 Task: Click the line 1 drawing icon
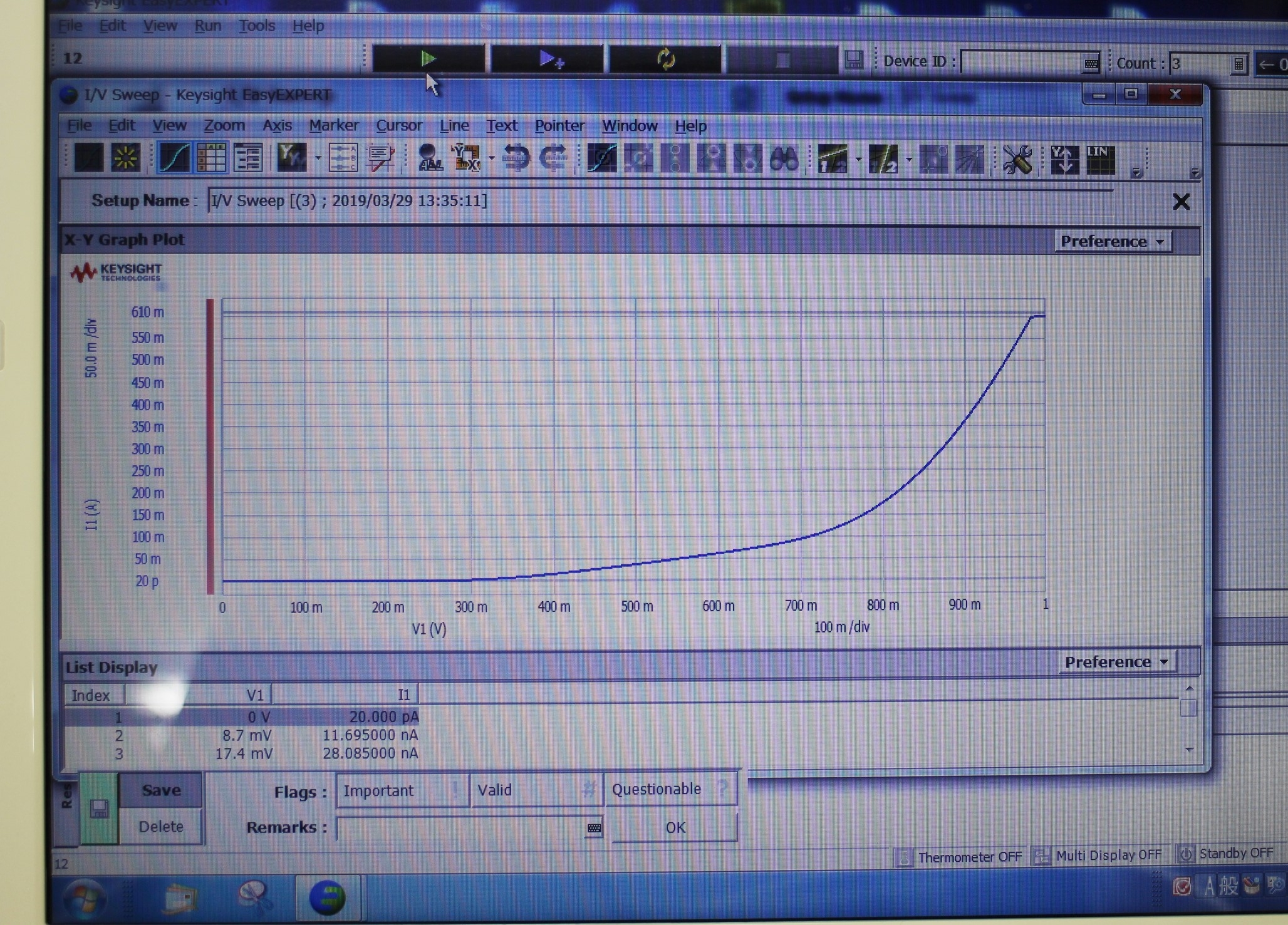tap(833, 159)
